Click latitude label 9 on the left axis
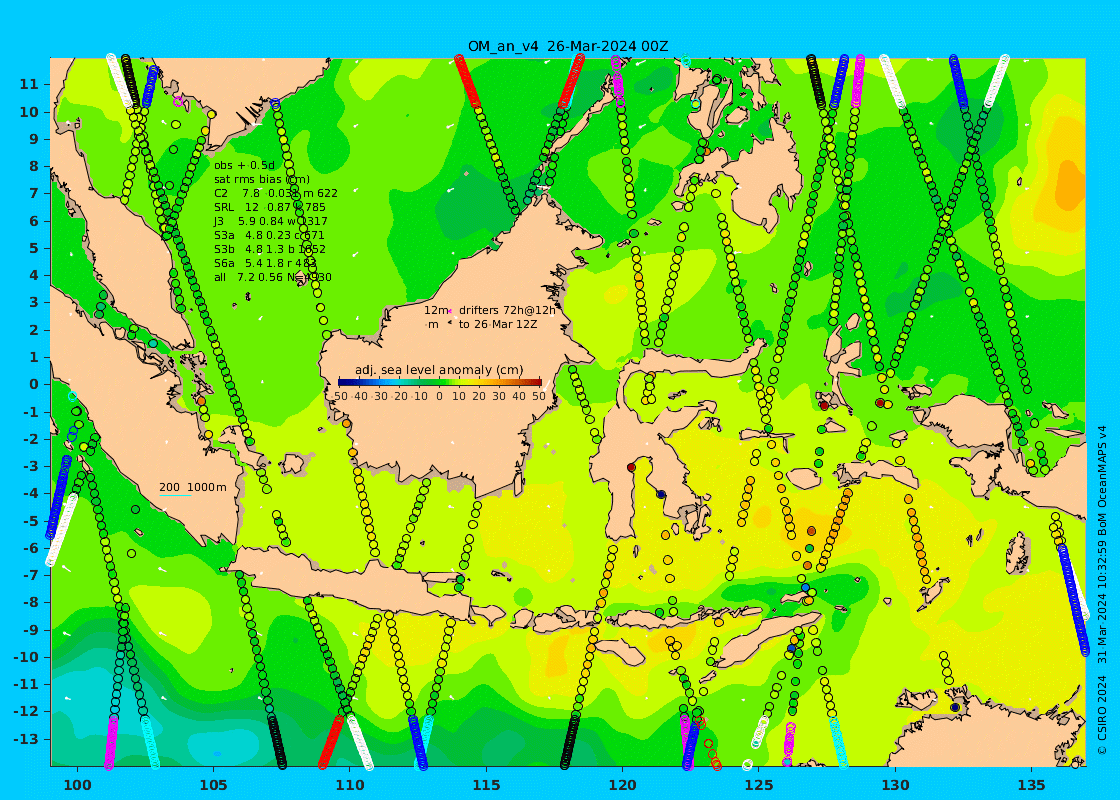 (34, 139)
